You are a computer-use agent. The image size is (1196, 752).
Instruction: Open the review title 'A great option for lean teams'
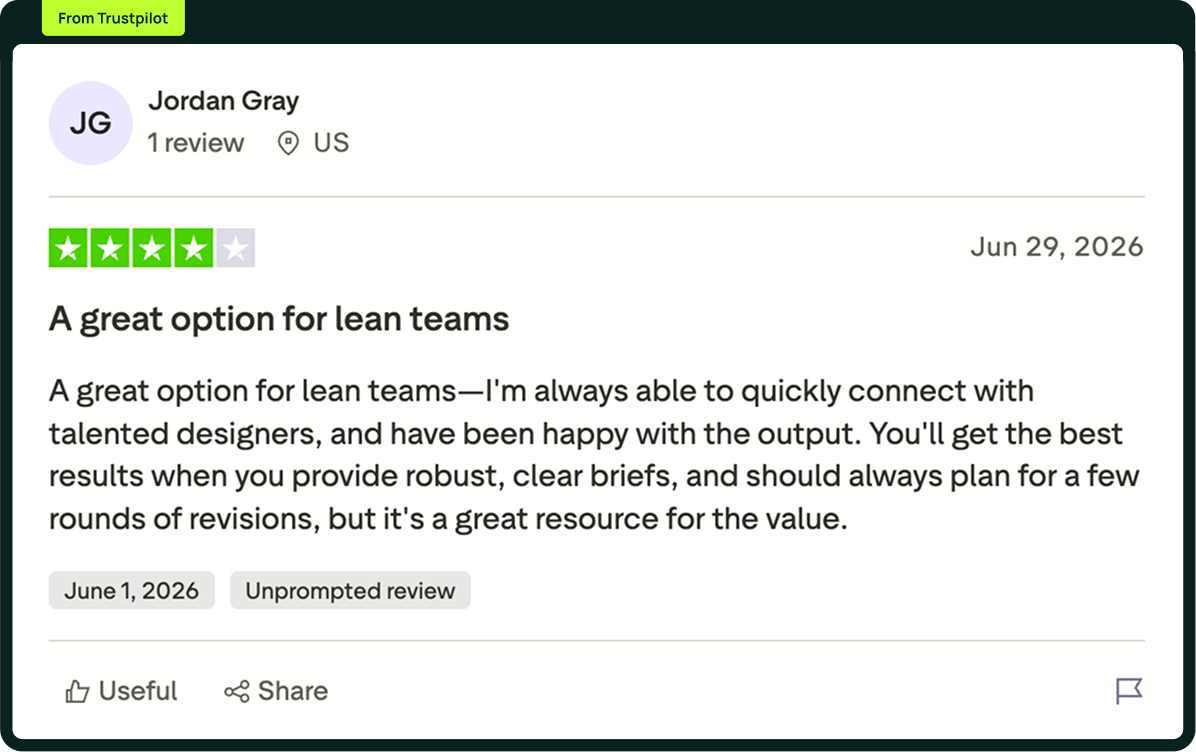[x=279, y=319]
